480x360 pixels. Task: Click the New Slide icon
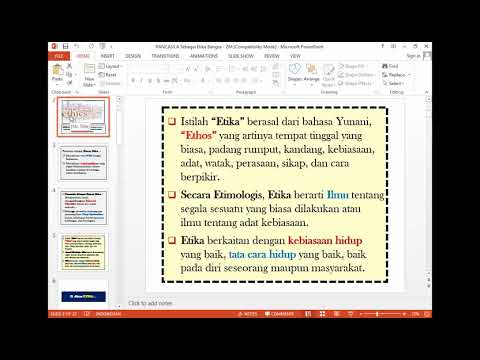click(x=89, y=69)
